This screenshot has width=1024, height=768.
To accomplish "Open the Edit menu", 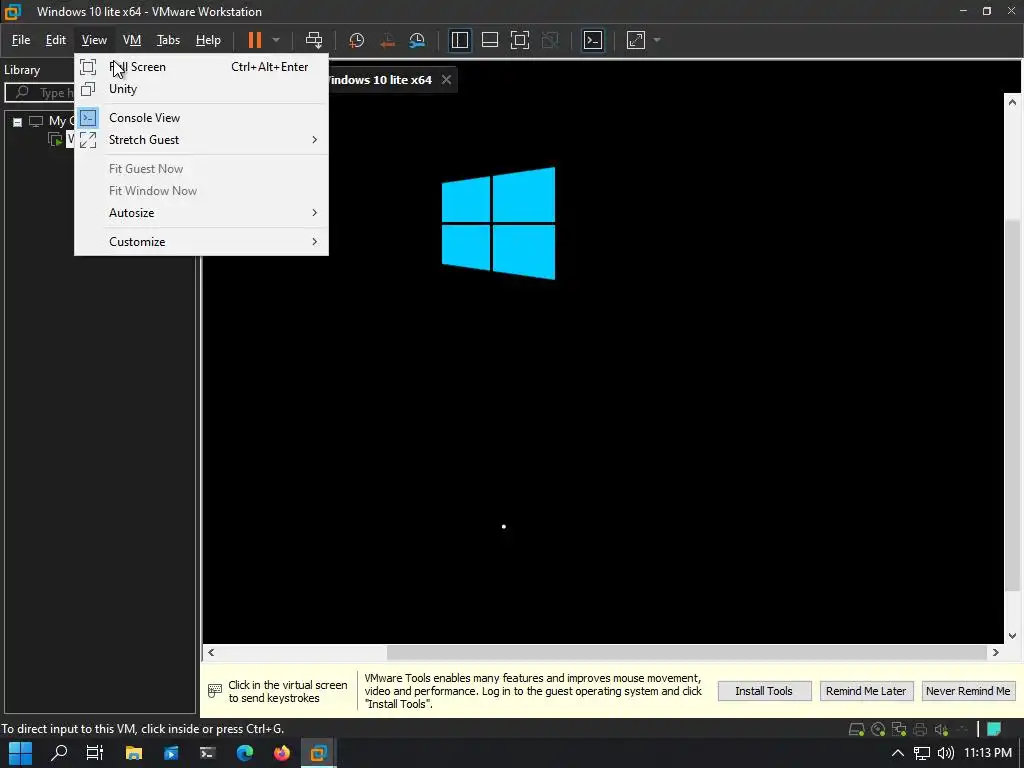I will [x=56, y=40].
